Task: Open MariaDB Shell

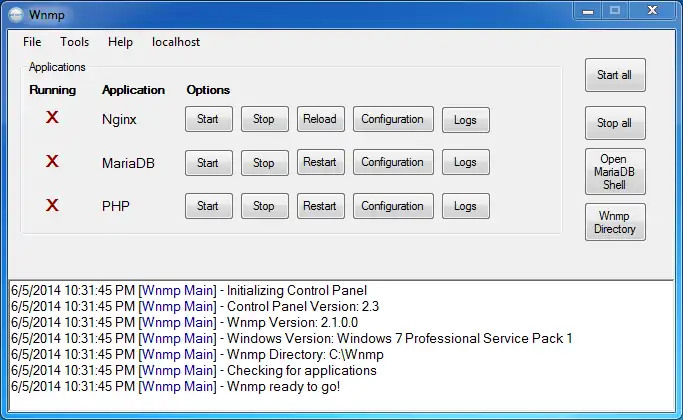Action: click(615, 172)
